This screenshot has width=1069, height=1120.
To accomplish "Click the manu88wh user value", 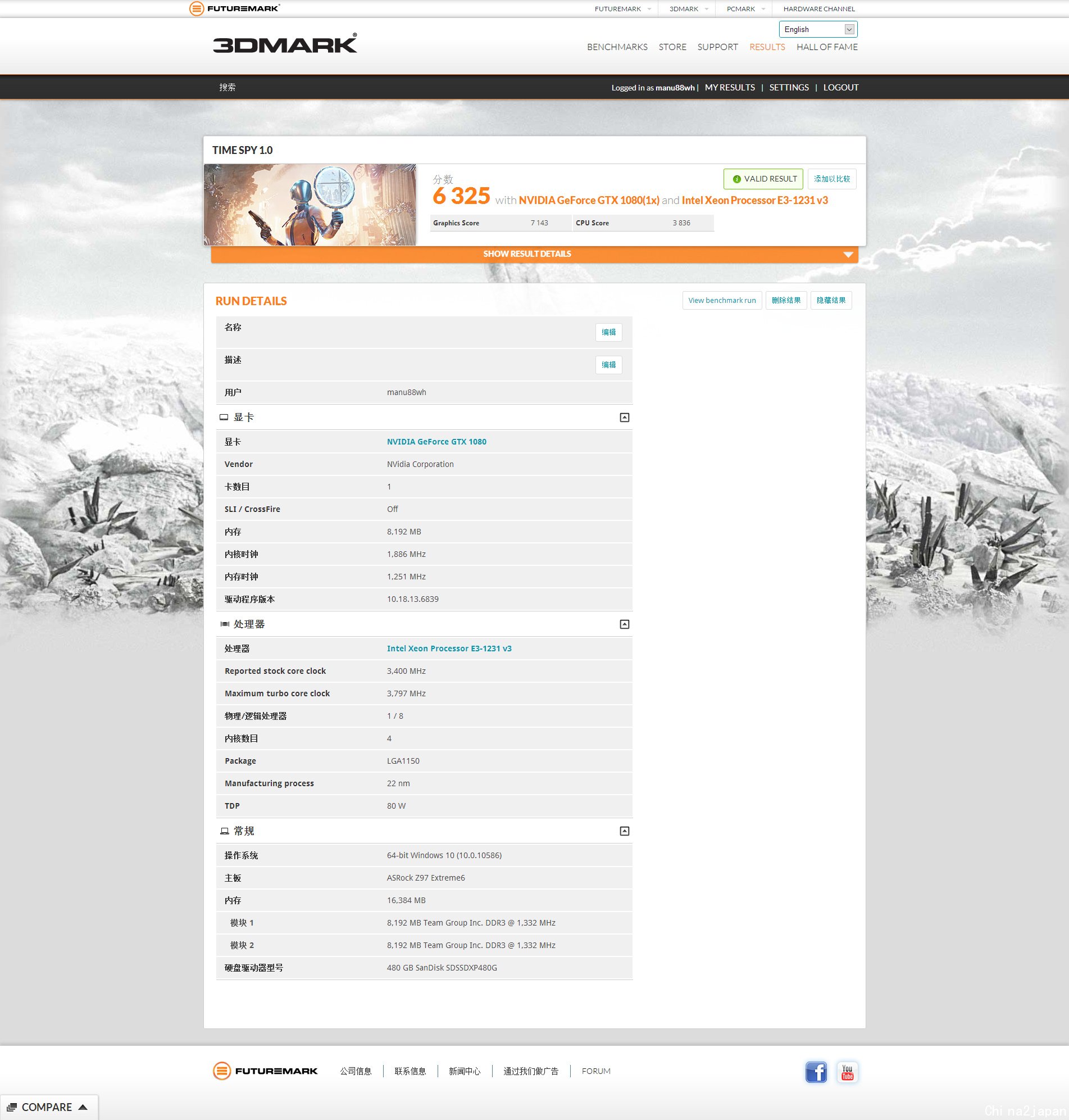I will (406, 392).
